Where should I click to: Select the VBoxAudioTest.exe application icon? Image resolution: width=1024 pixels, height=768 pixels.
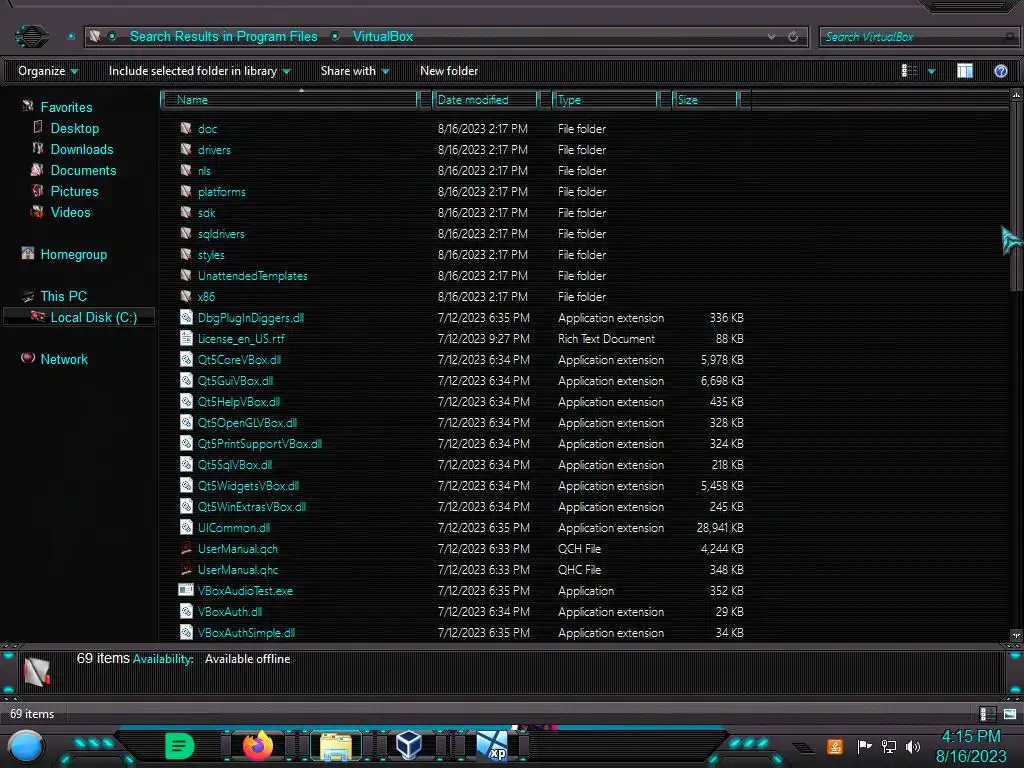pyautogui.click(x=186, y=590)
